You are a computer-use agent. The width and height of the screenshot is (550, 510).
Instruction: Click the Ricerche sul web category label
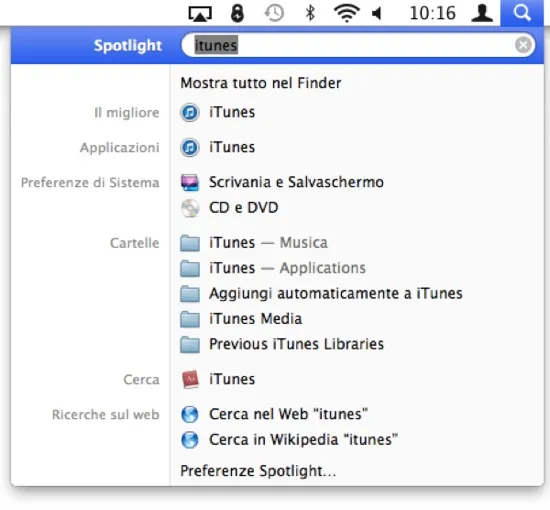tap(106, 415)
